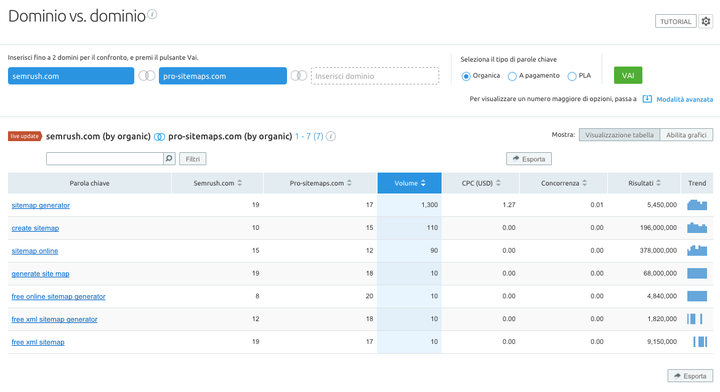720x392 pixels.
Task: Sort by Pro-sitemaps.com column
Action: tap(321, 183)
